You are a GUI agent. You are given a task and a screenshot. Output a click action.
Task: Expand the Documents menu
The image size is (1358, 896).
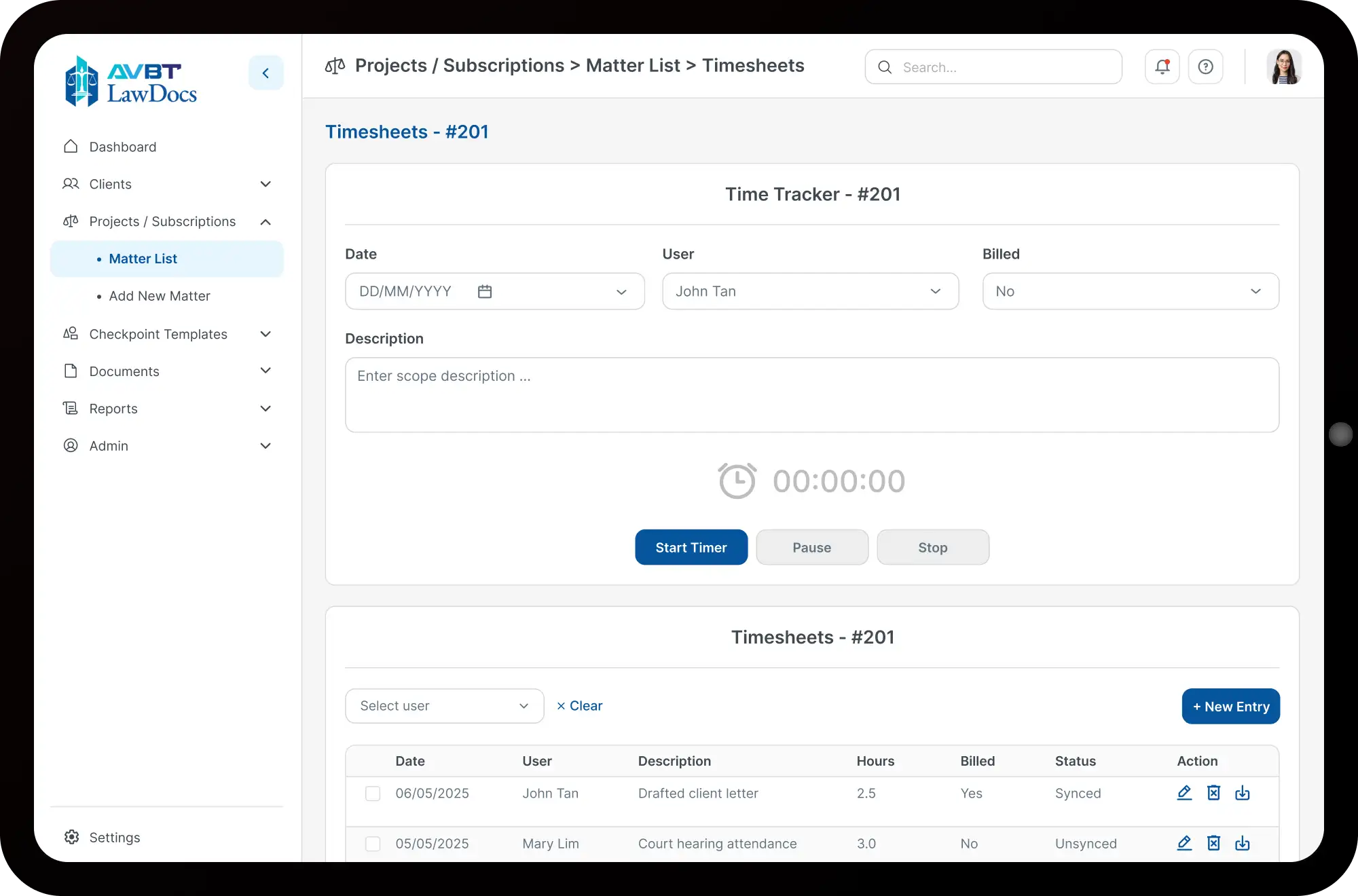[x=167, y=371]
